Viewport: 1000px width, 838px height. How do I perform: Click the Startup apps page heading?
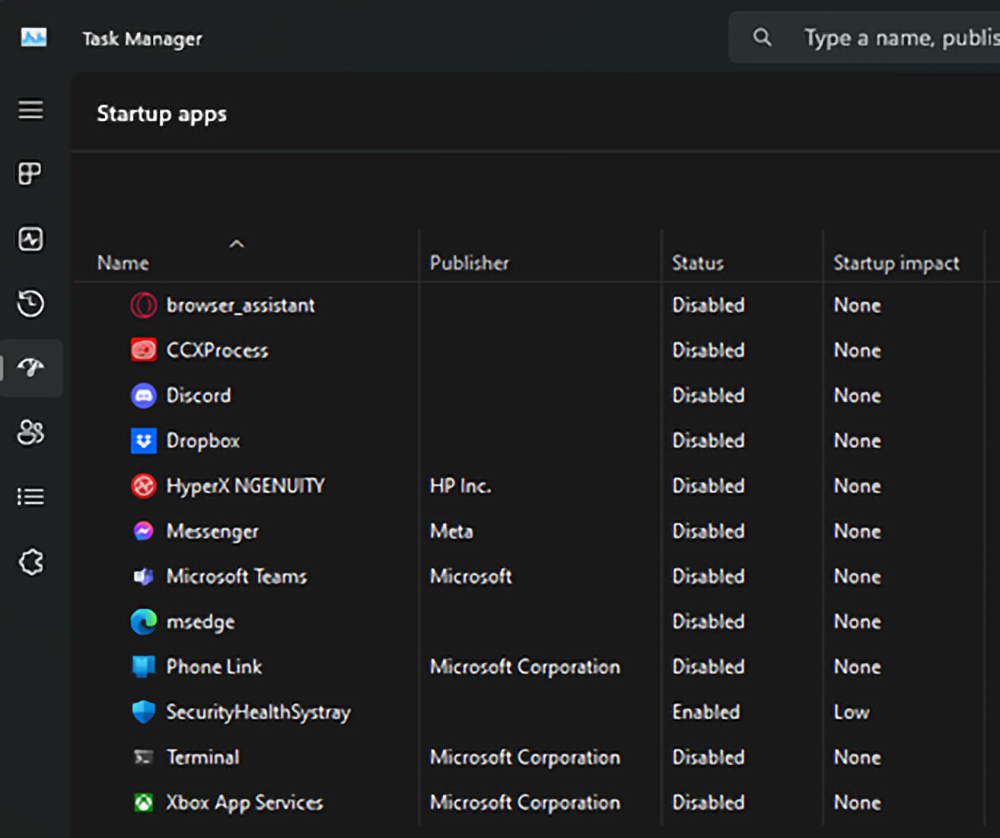point(162,114)
